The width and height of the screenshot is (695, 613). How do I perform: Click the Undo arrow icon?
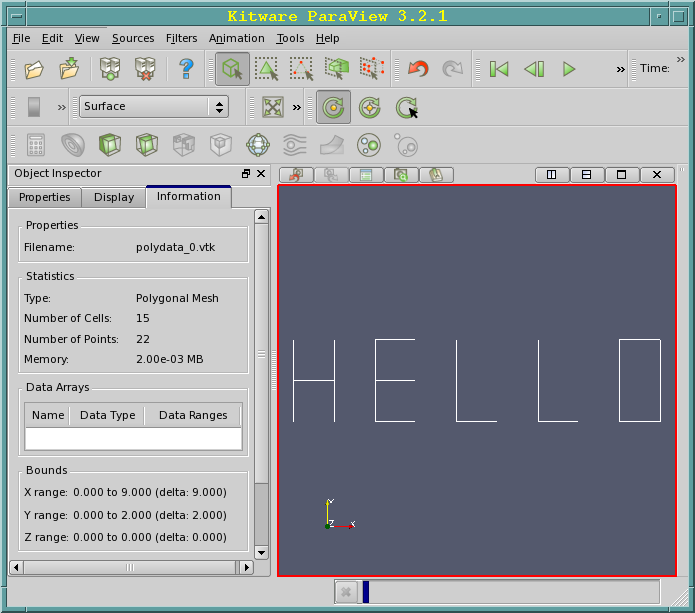[418, 69]
